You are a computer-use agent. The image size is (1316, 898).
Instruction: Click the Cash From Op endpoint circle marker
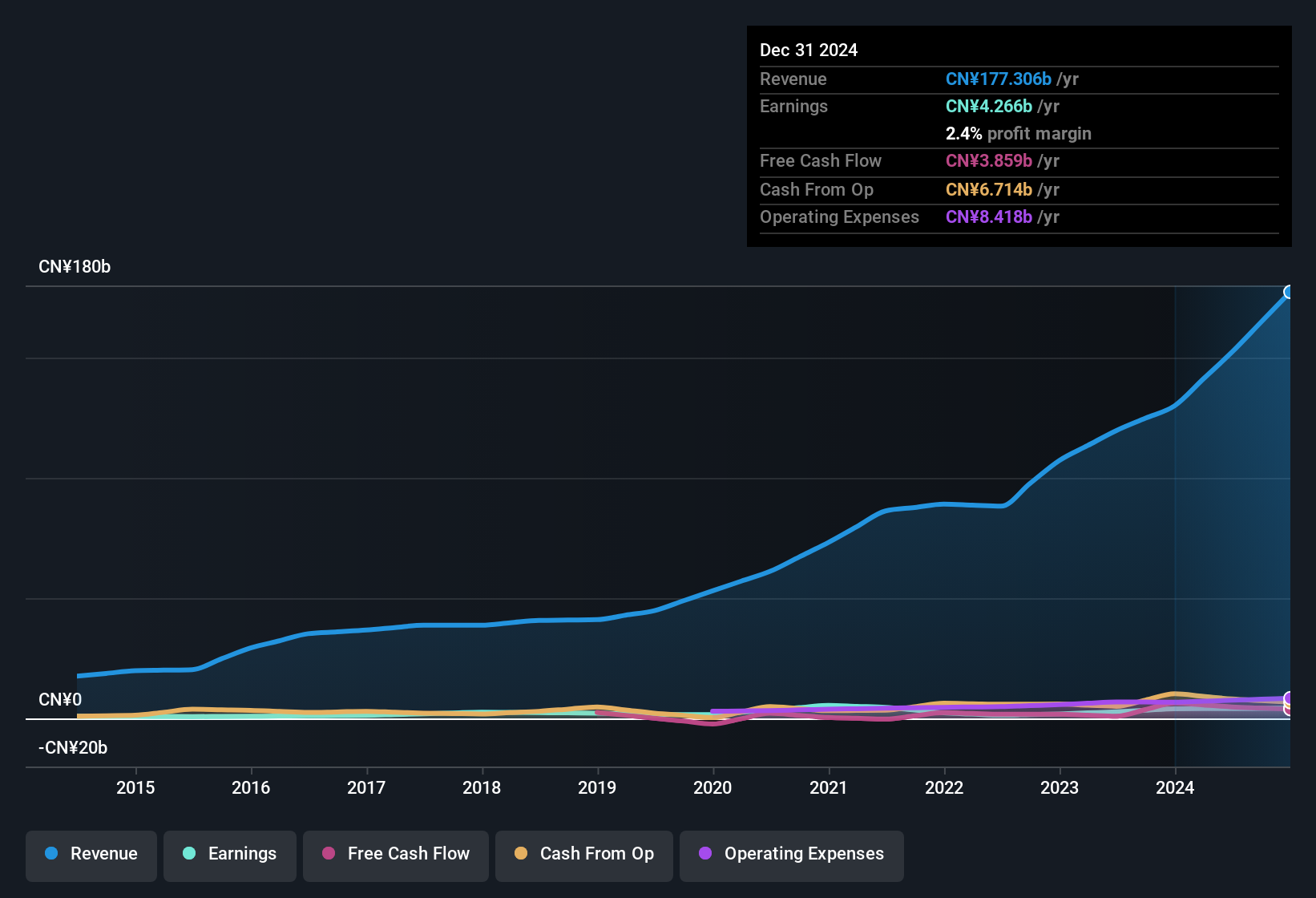tap(1288, 703)
